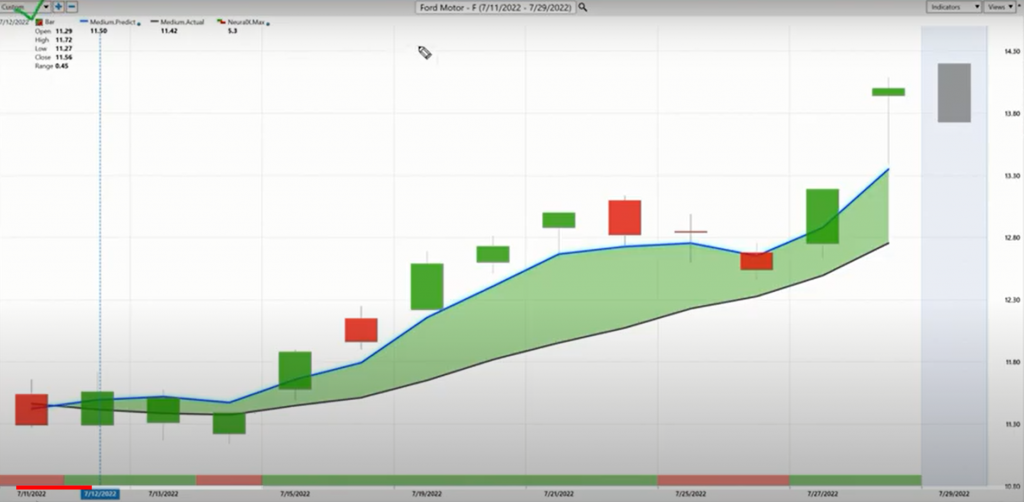Screen dimensions: 1024x502
Task: Click the gray forecast bar for 7/29/2022
Action: [953, 93]
